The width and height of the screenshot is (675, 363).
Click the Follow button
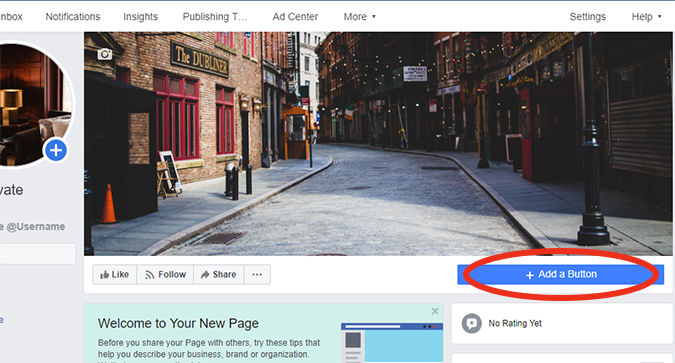point(165,274)
